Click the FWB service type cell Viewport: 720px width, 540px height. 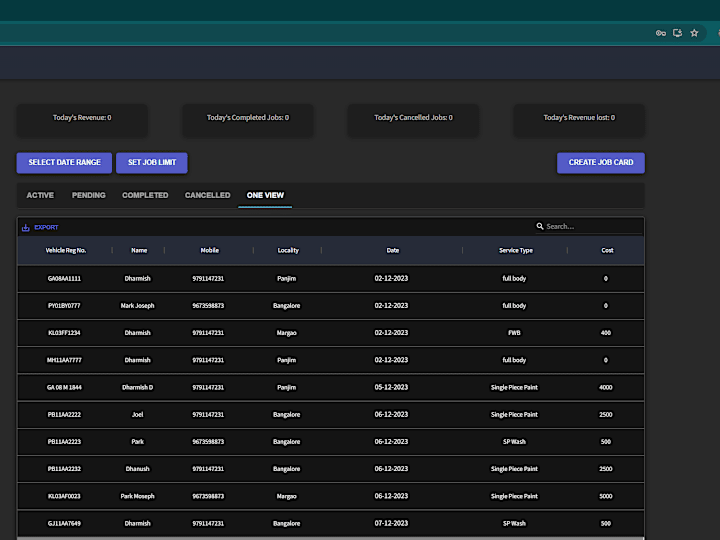pos(514,333)
